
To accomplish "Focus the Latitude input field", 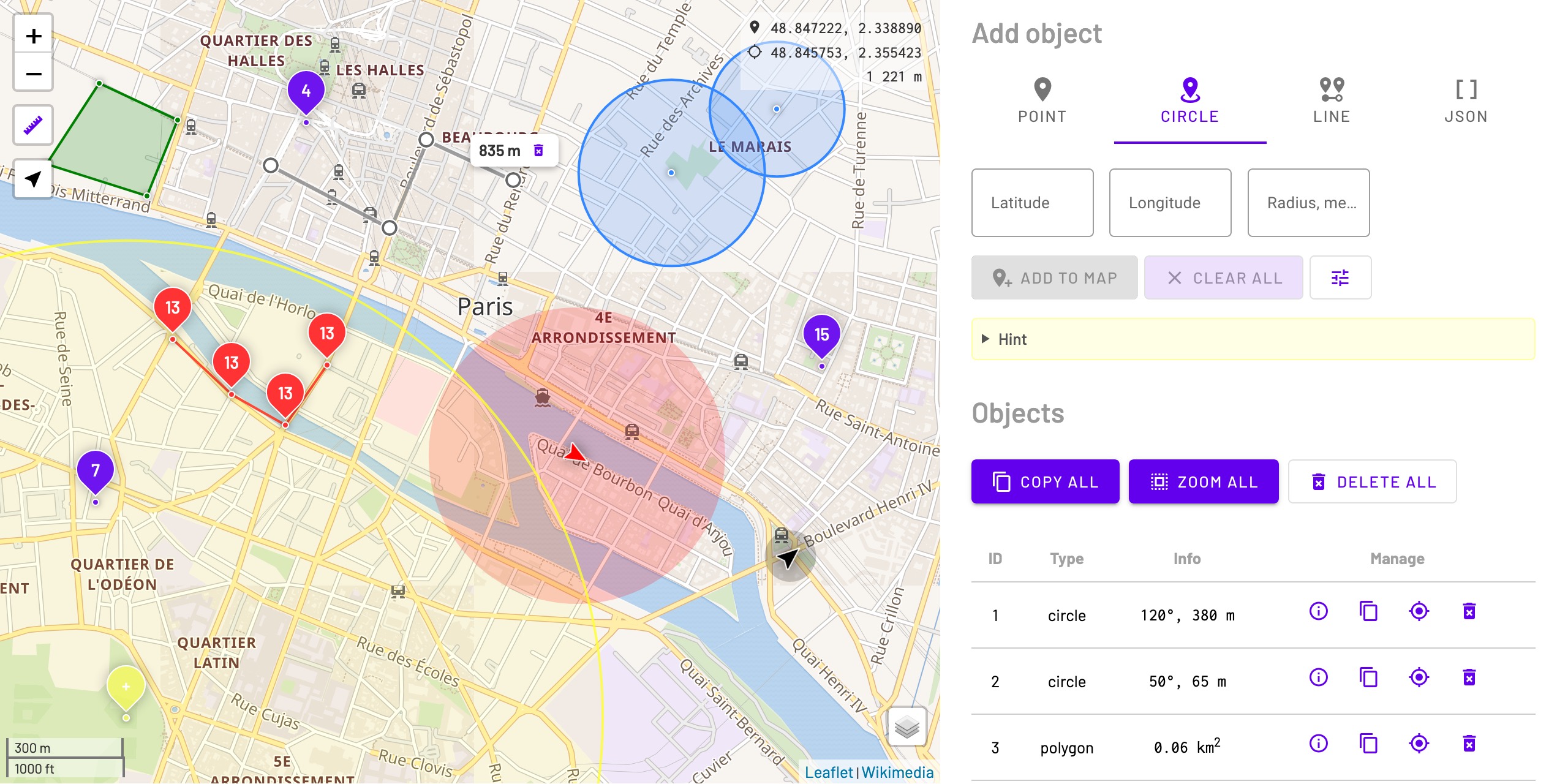I will [x=1032, y=203].
